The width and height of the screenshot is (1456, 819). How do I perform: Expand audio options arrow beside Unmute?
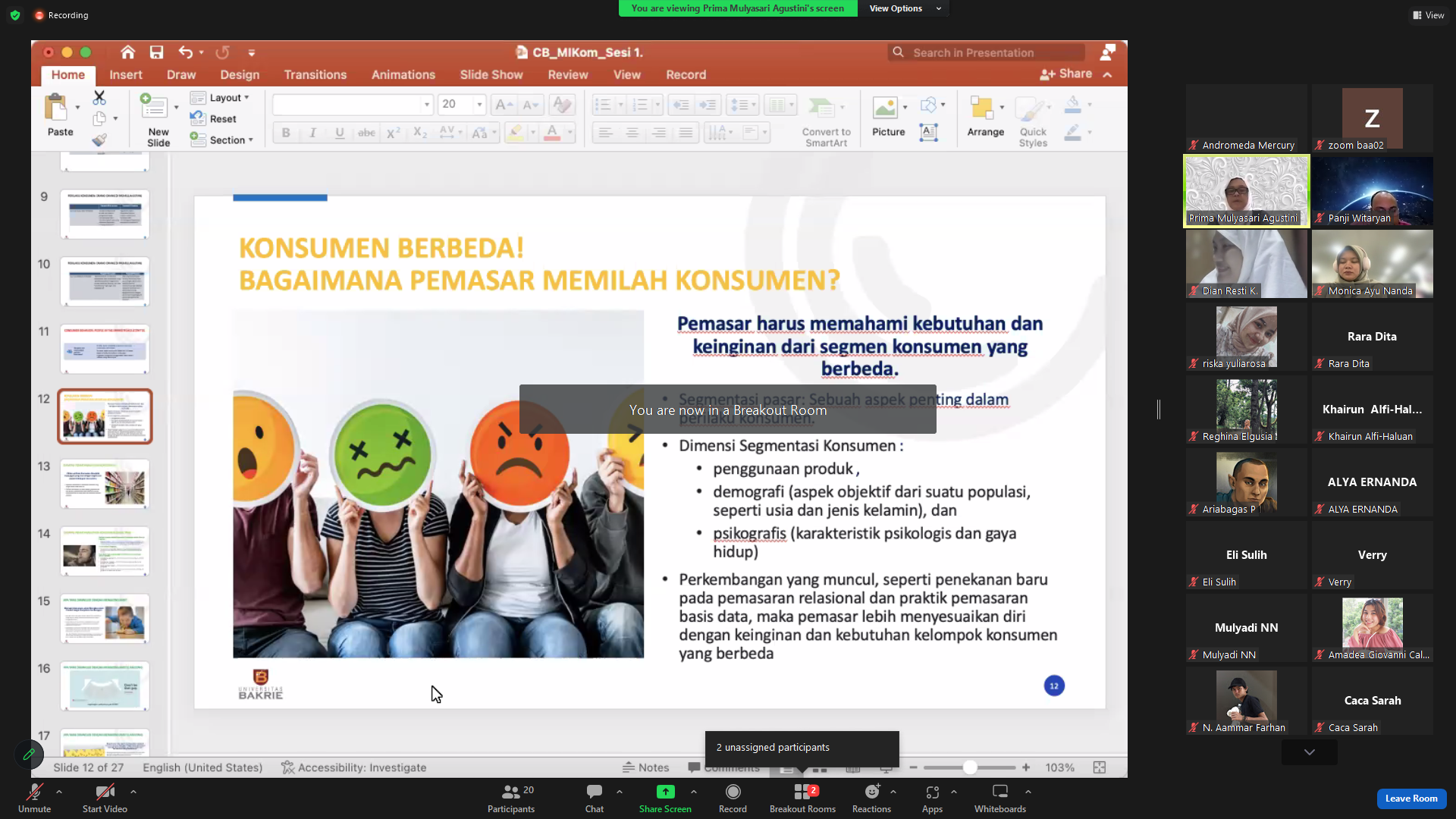[59, 792]
